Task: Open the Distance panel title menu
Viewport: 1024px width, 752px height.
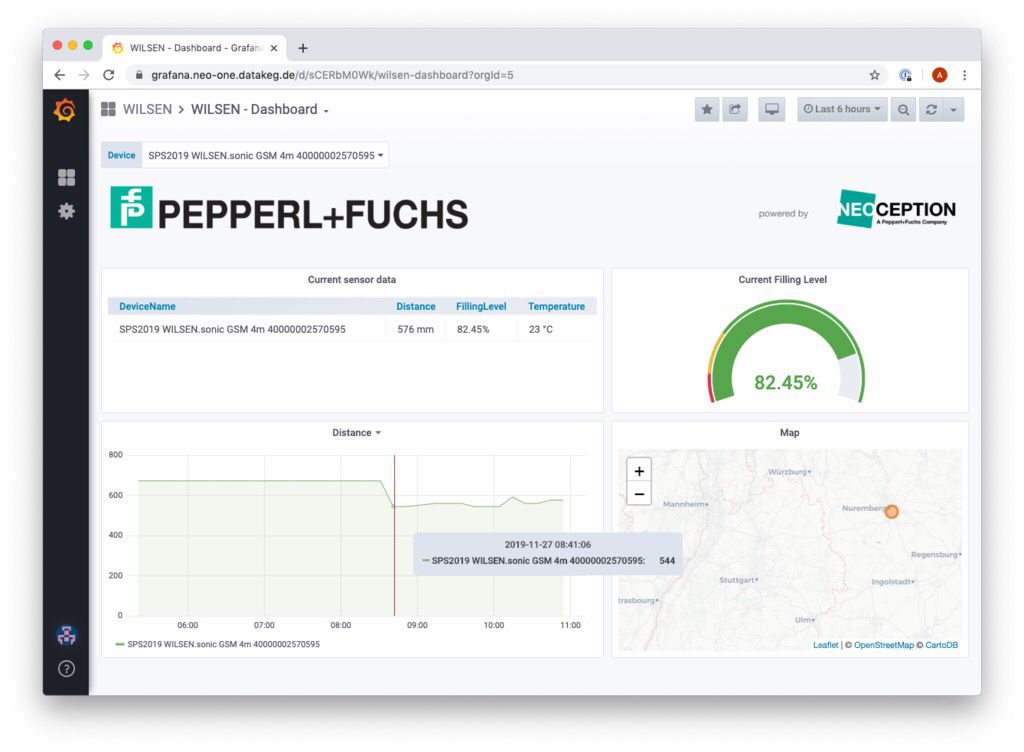Action: point(356,433)
